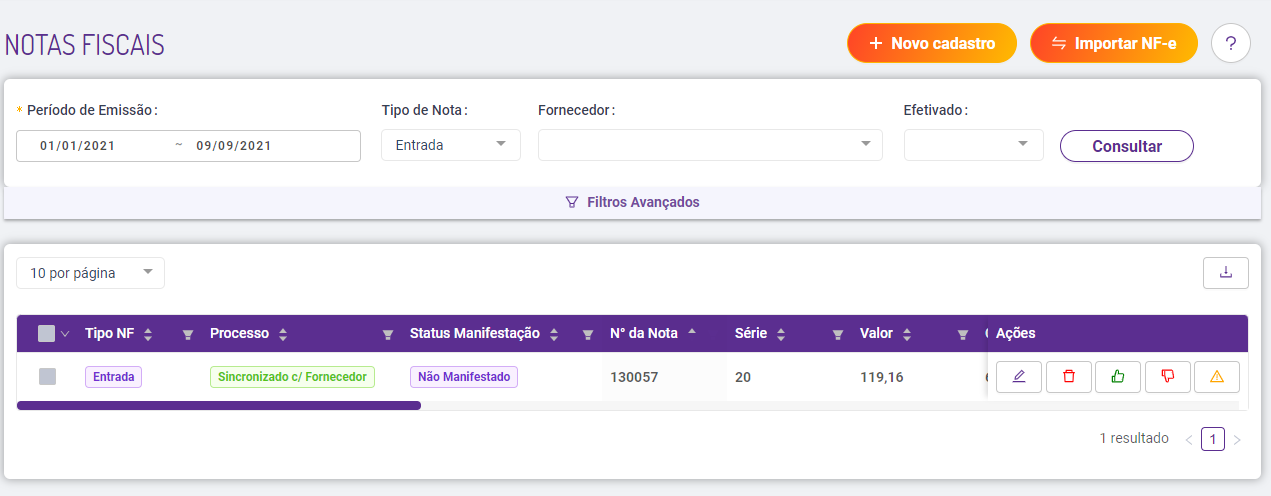Click the green thumbs-up icon
The height and width of the screenshot is (496, 1271).
click(x=1118, y=377)
